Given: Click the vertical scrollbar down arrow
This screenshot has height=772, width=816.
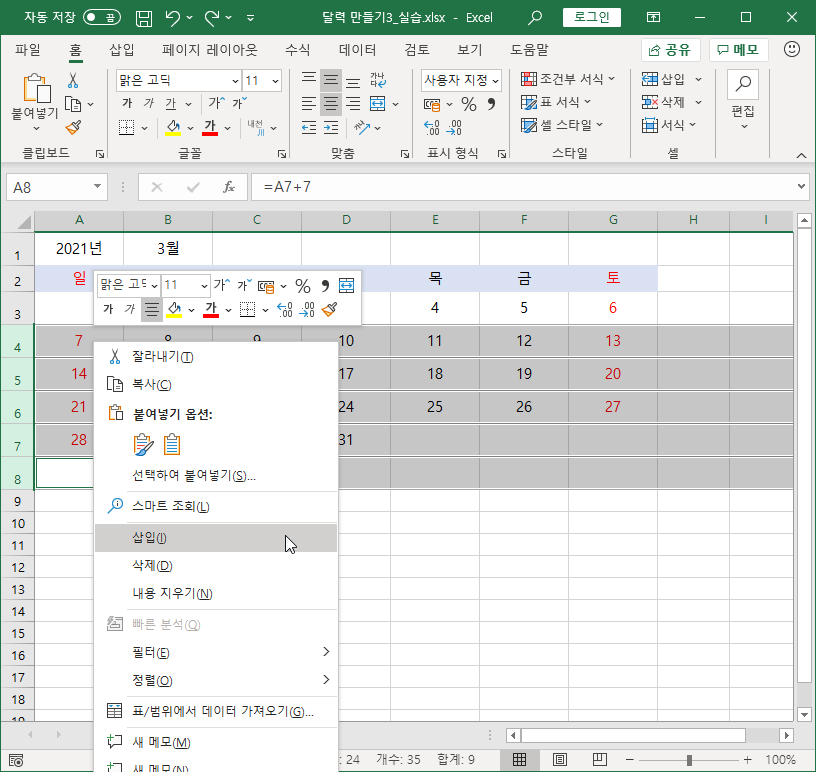Looking at the screenshot, I should coord(804,714).
